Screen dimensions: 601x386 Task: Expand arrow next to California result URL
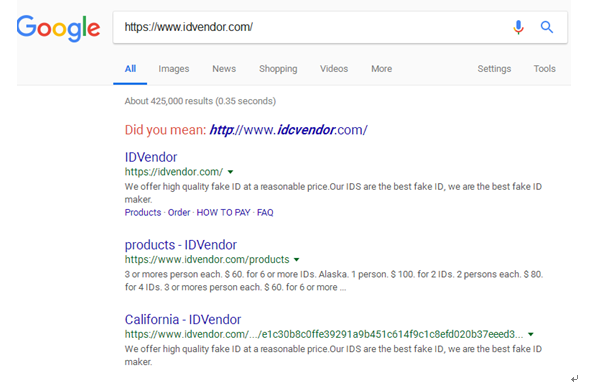point(530,334)
